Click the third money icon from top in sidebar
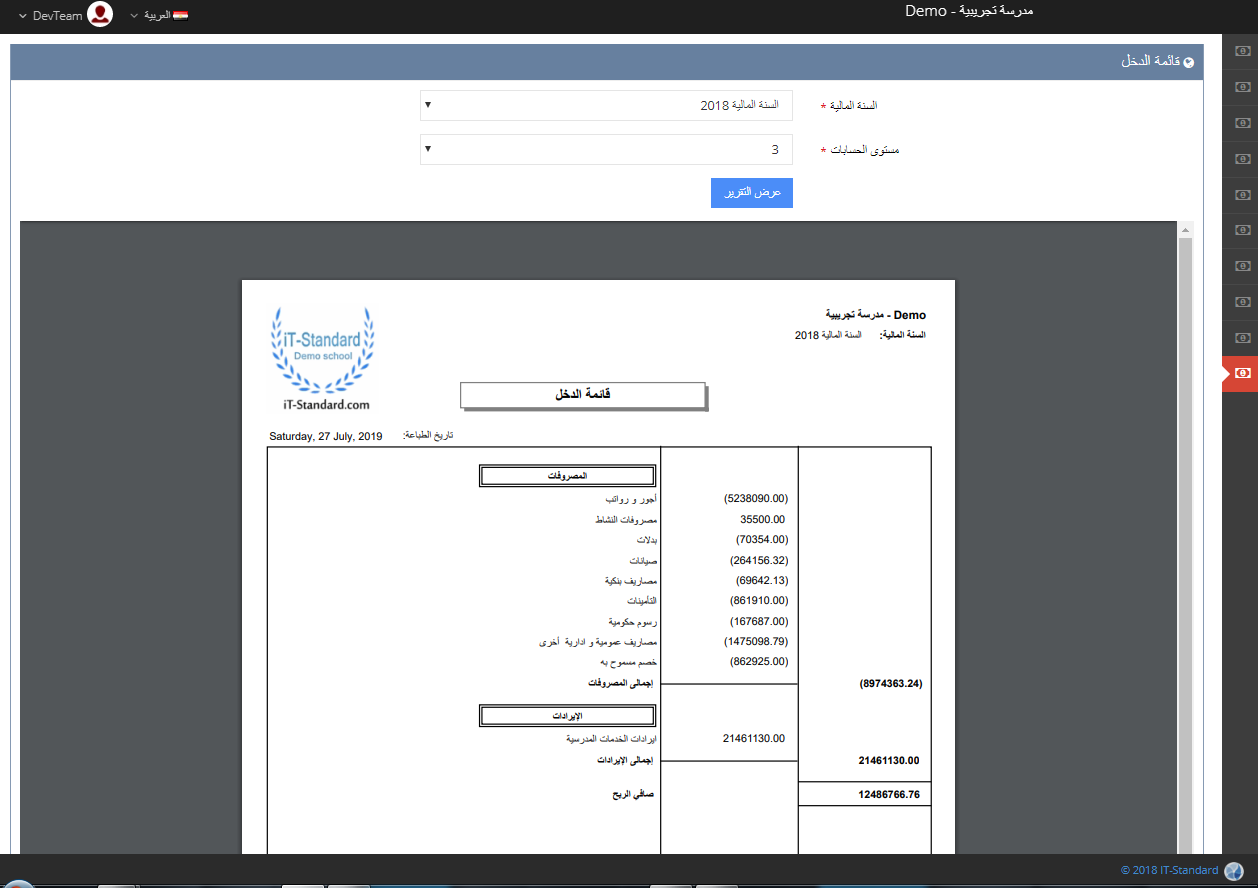 pos(1242,123)
